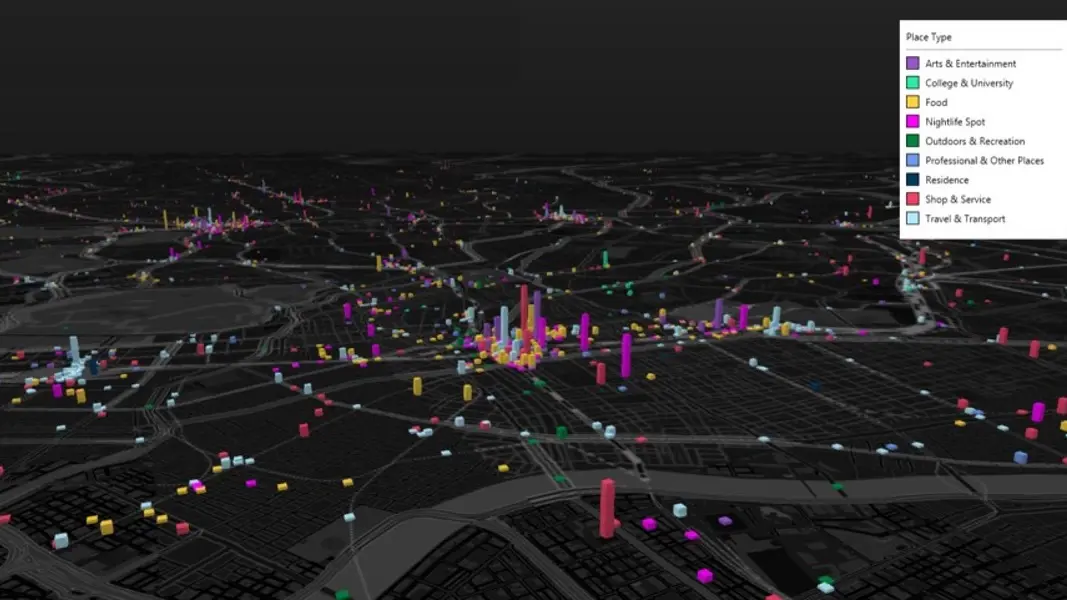Click the yellow Food legend swatch

[913, 102]
